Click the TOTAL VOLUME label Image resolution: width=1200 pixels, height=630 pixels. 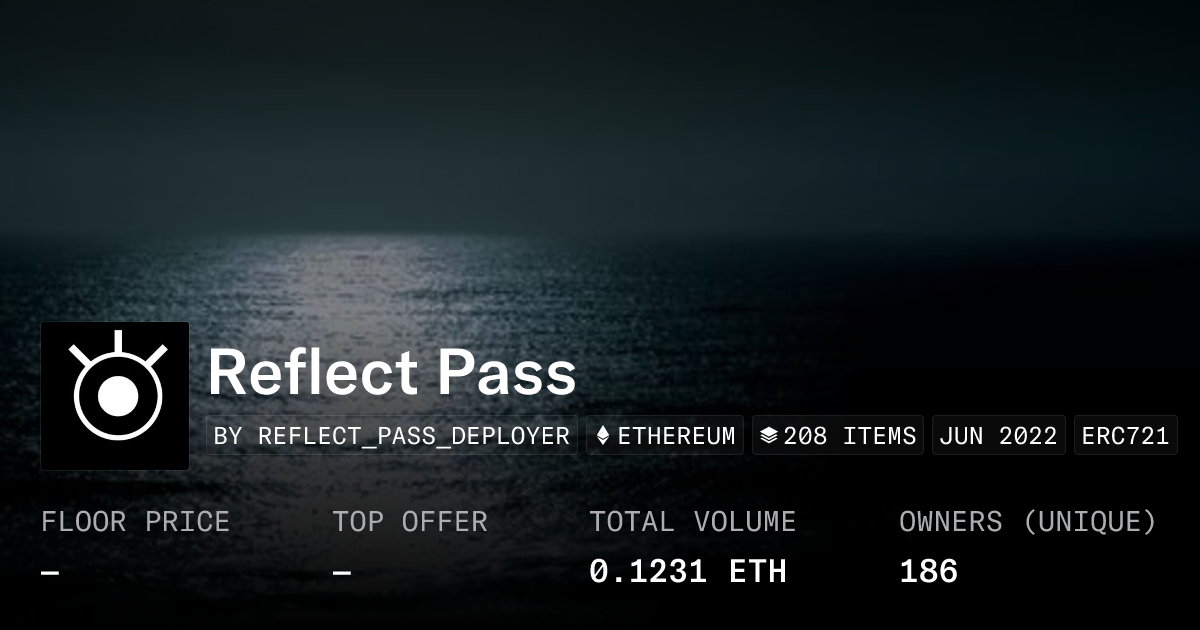692,522
